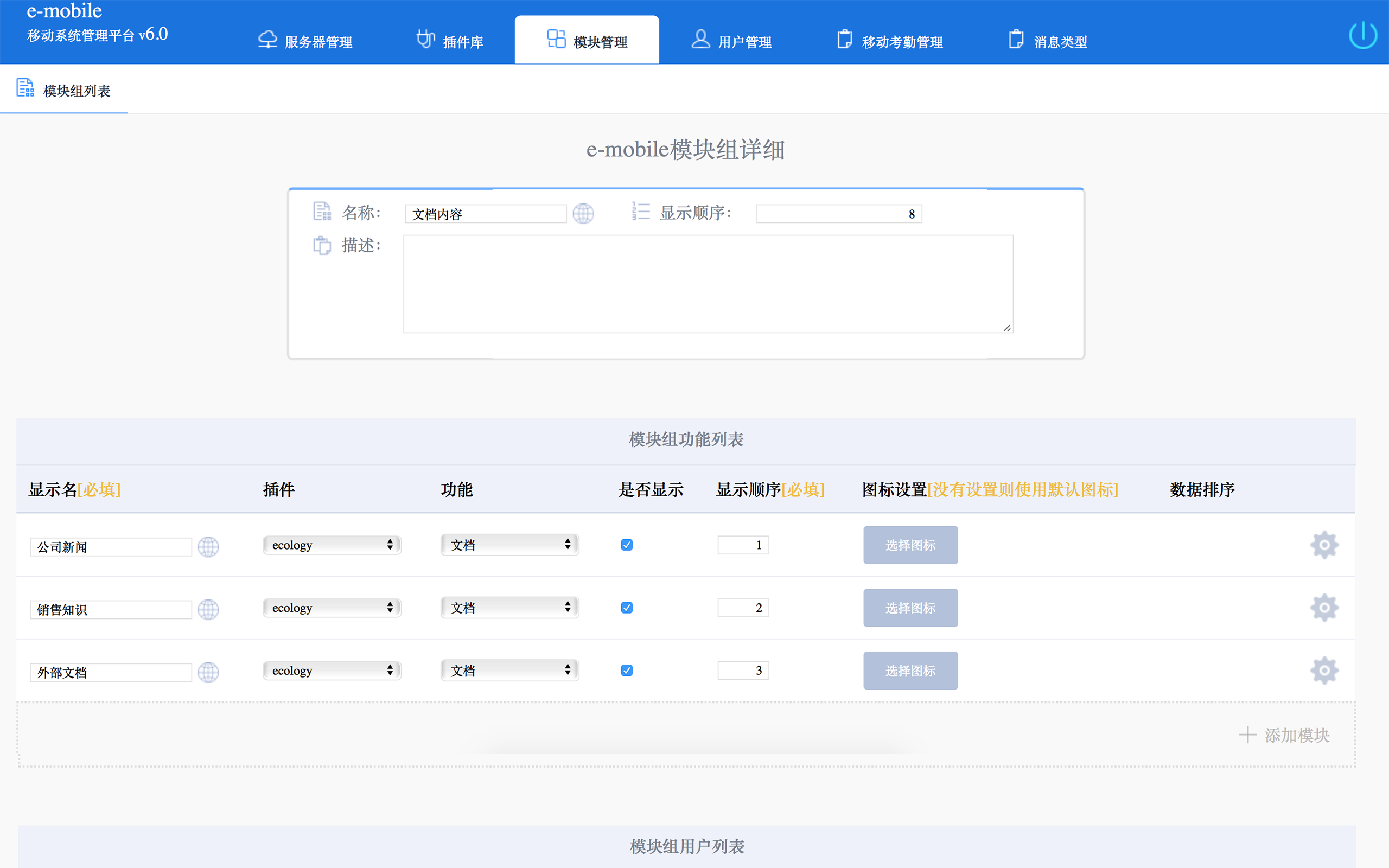Click the e-mobile模块组详细 title
The image size is (1389, 868).
click(x=685, y=149)
